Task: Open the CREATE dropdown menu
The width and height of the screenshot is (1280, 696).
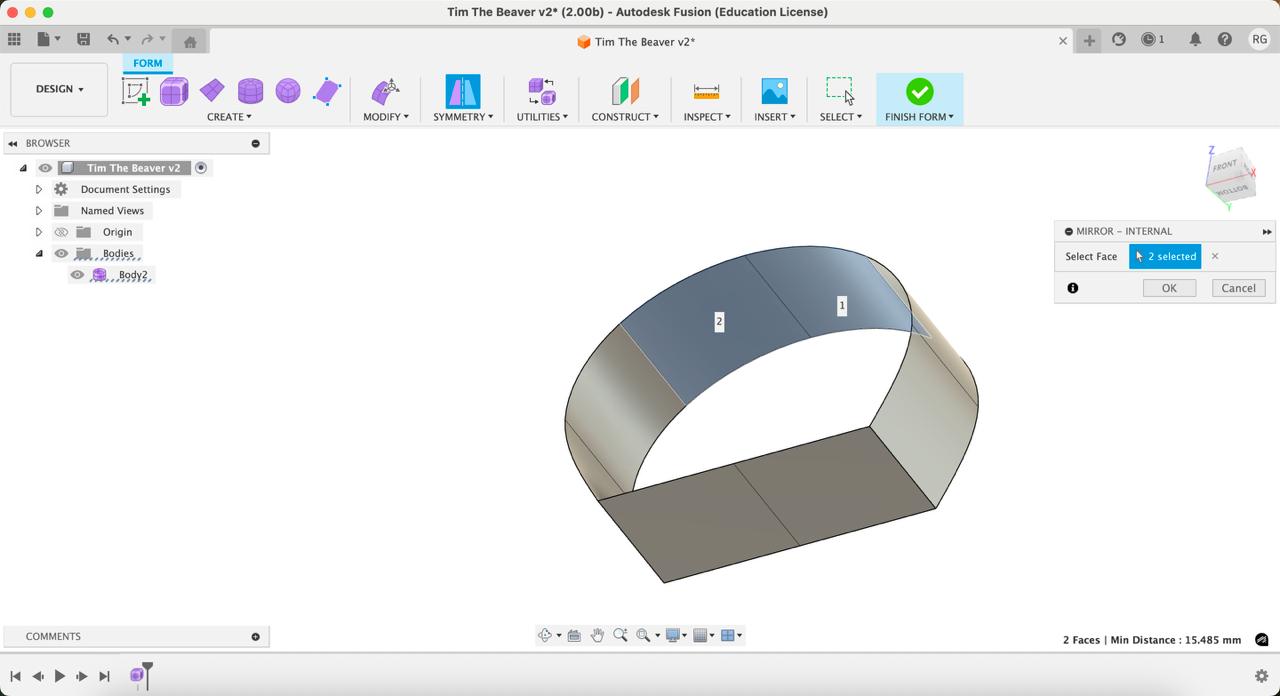Action: point(229,117)
